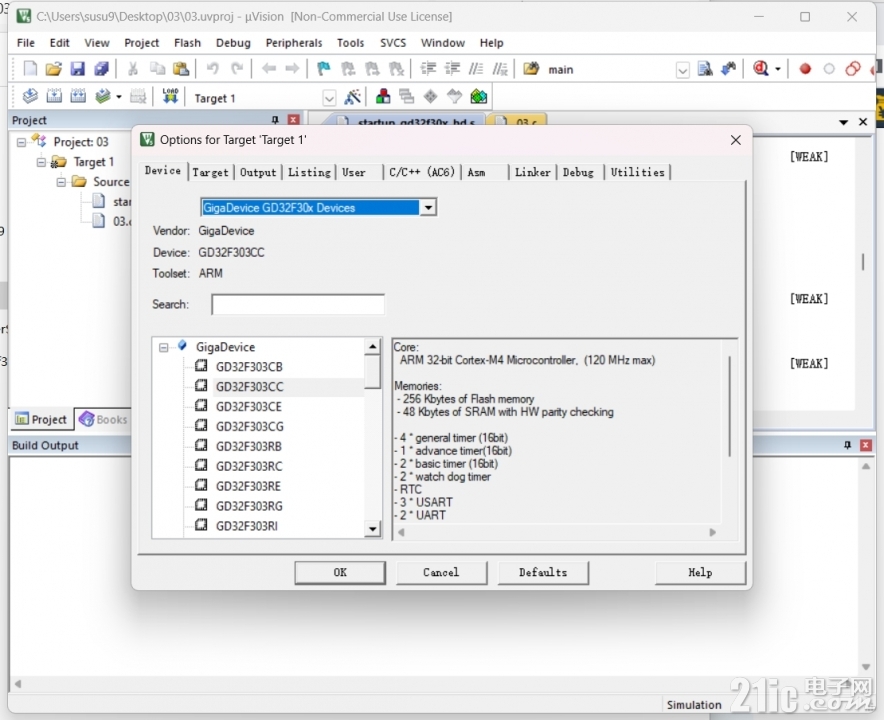Navigate forward with the right arrow icon
The image size is (884, 720).
click(x=292, y=69)
